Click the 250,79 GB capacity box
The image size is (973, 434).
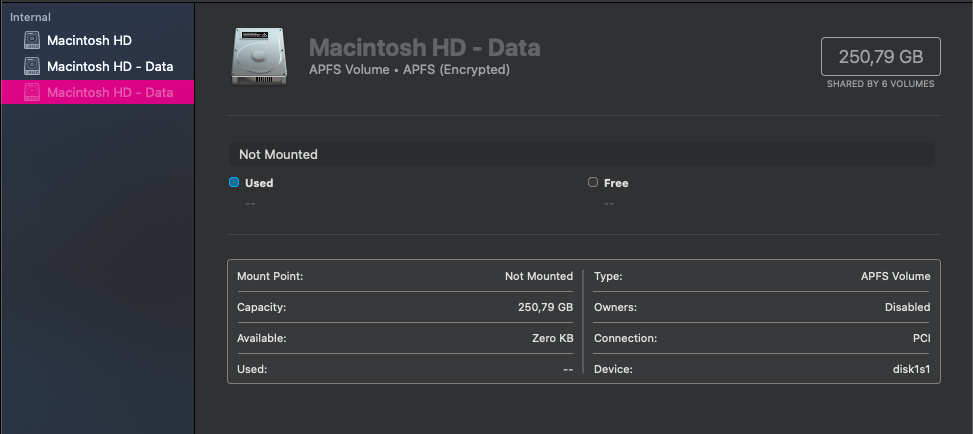[x=880, y=57]
